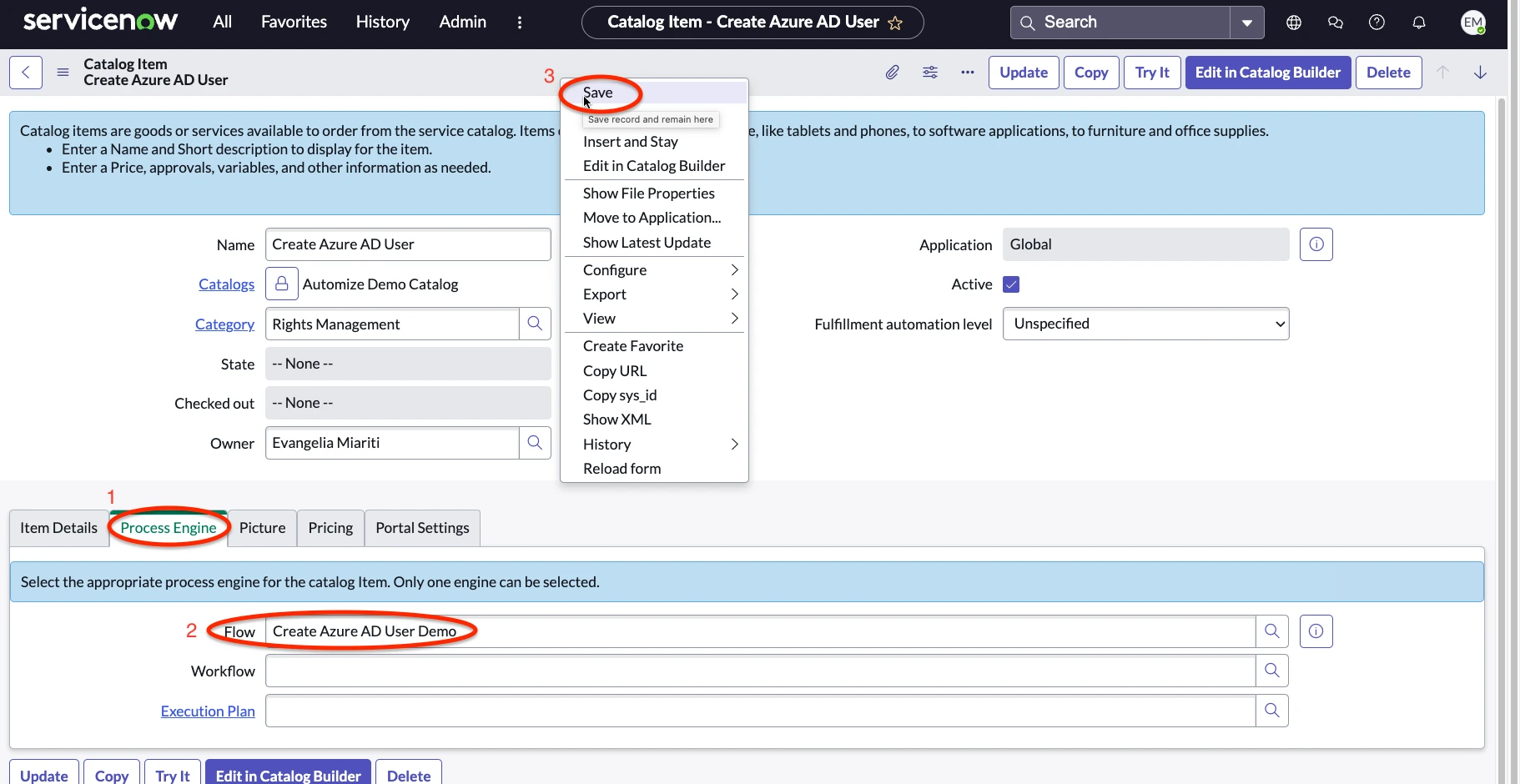The image size is (1520, 784).
Task: Click the attachments paperclip icon
Action: [x=893, y=73]
